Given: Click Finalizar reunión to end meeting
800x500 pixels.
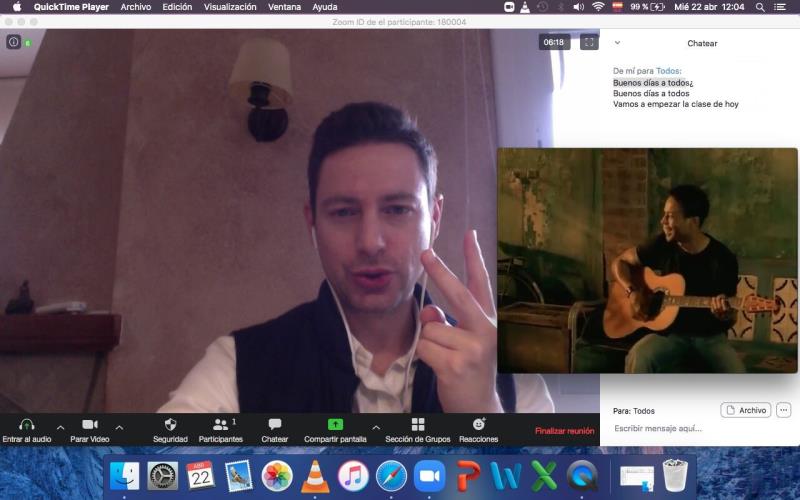Looking at the screenshot, I should [564, 431].
